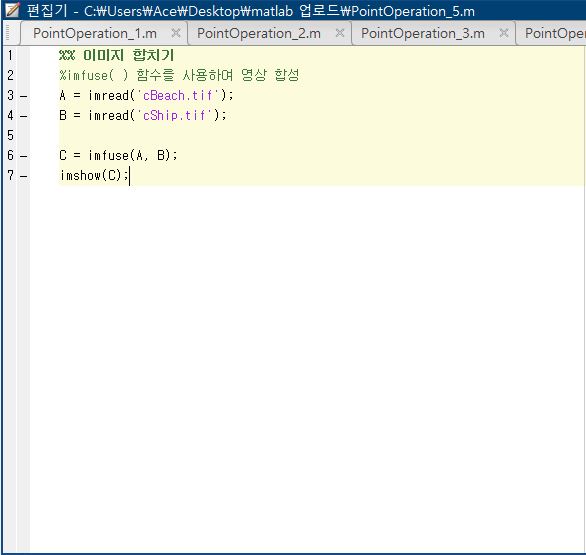Screen dimensions: 586x555
Task: Click line number 1 in the gutter
Action: tap(10, 56)
